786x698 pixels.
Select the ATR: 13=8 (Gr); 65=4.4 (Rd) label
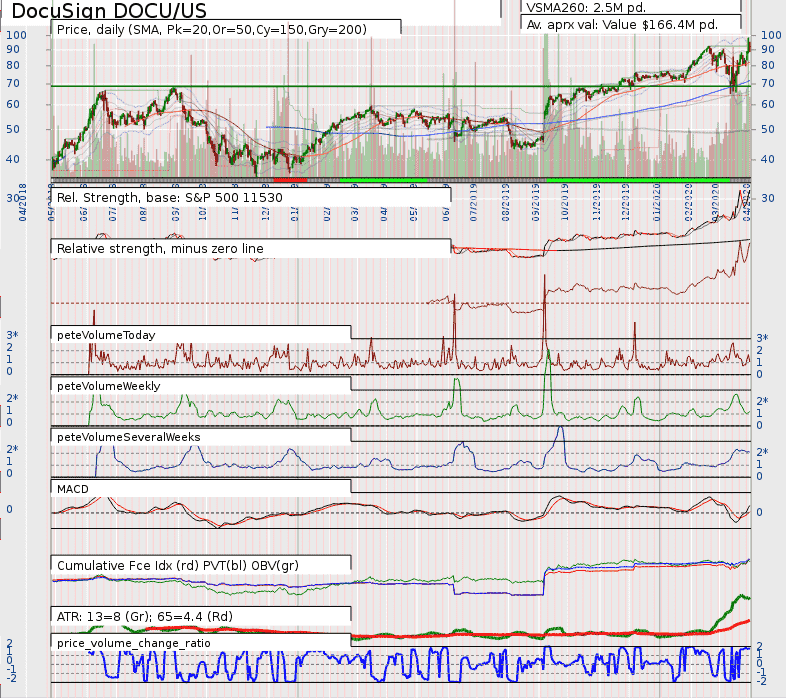click(145, 616)
